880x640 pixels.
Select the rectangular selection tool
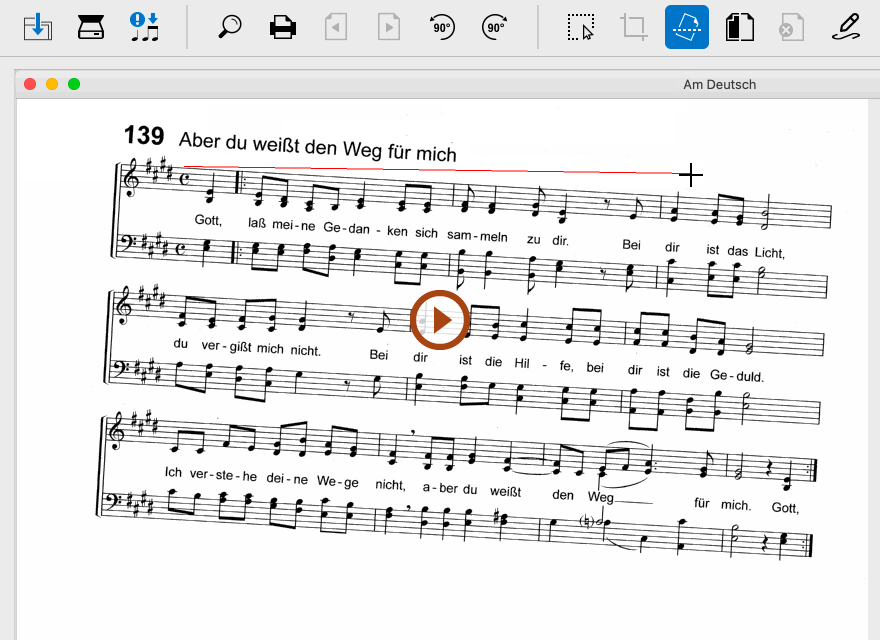point(580,27)
